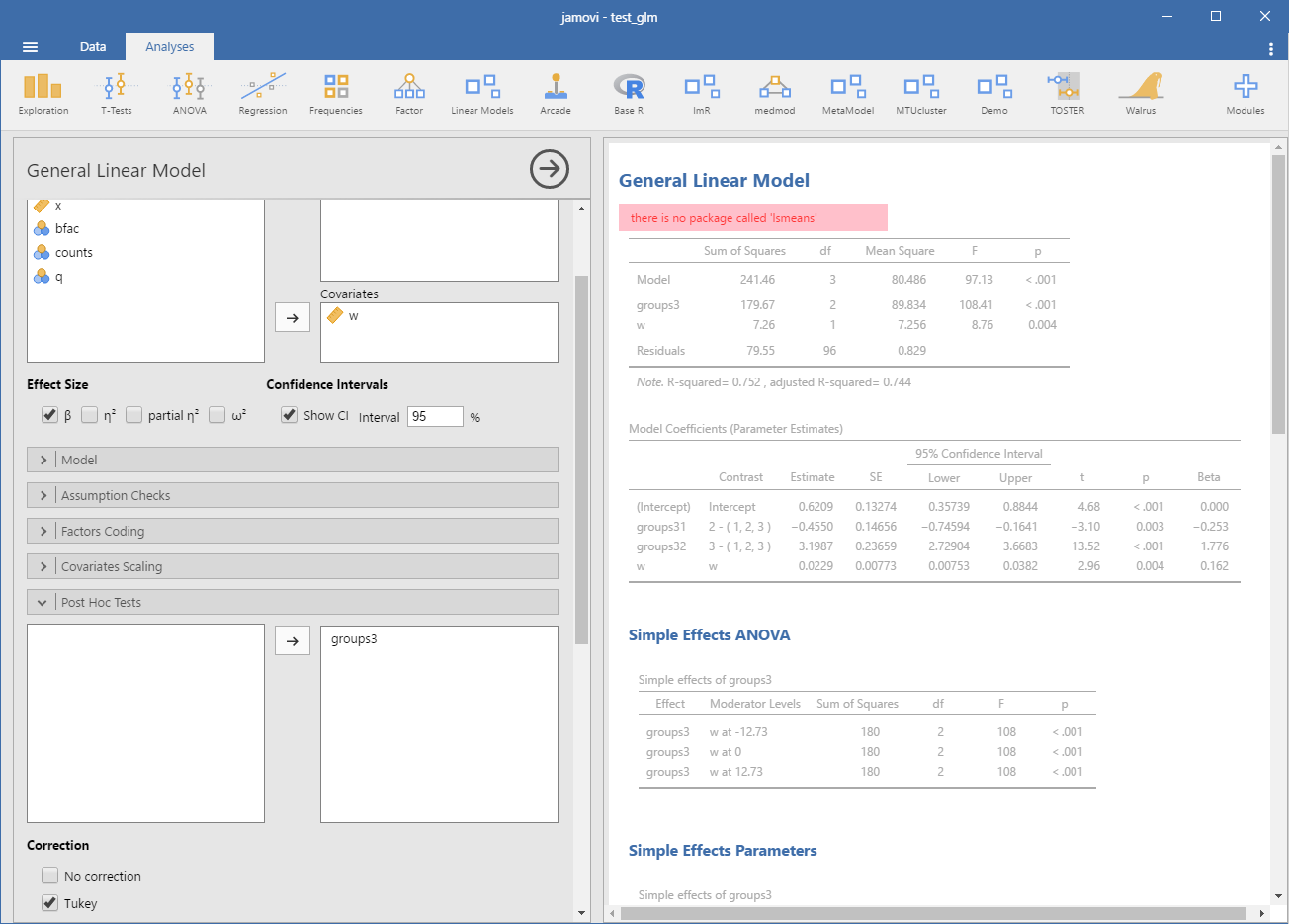This screenshot has width=1289, height=924.
Task: Move variable into Covariates with arrow
Action: tap(293, 317)
